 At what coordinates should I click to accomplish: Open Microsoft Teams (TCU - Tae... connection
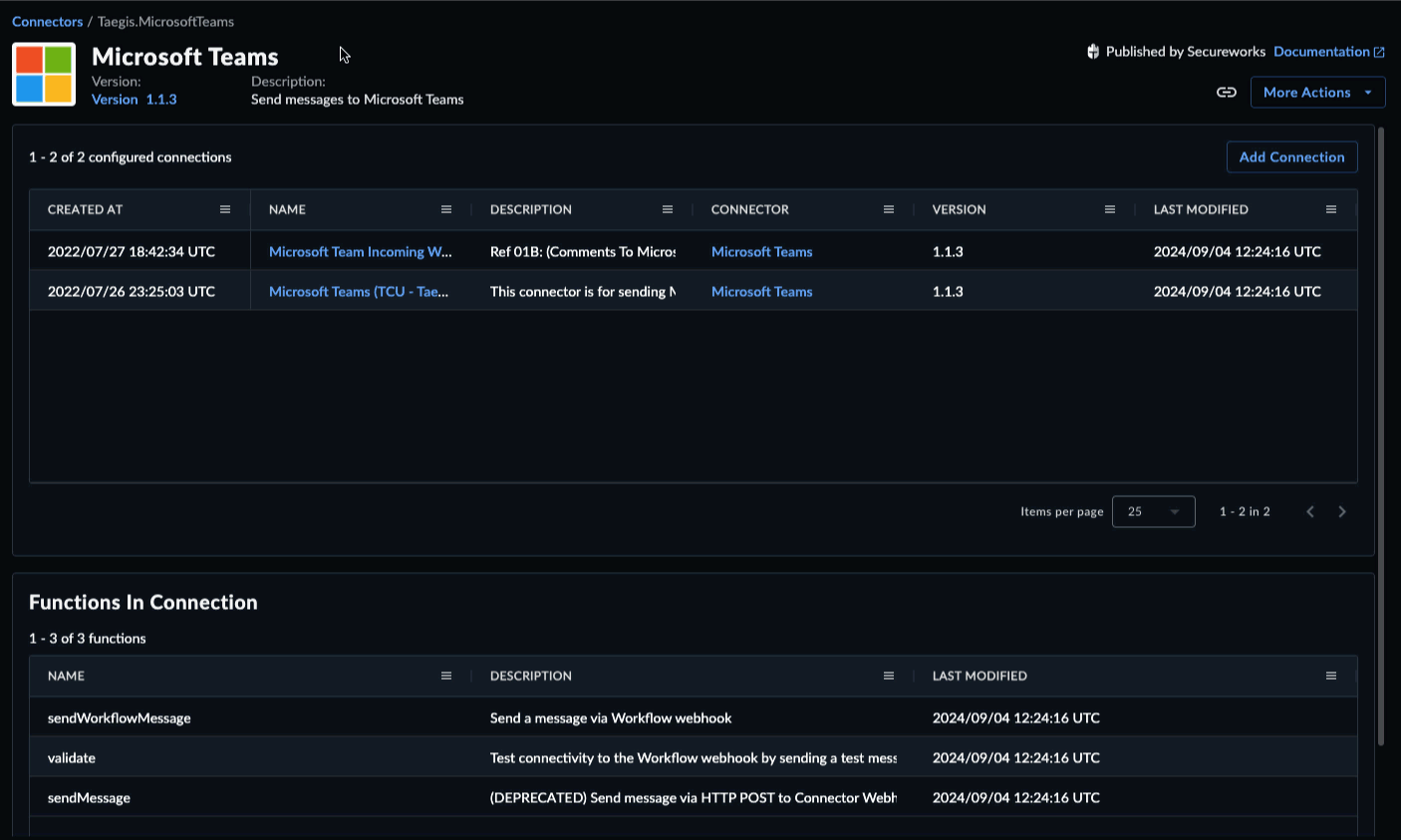359,292
